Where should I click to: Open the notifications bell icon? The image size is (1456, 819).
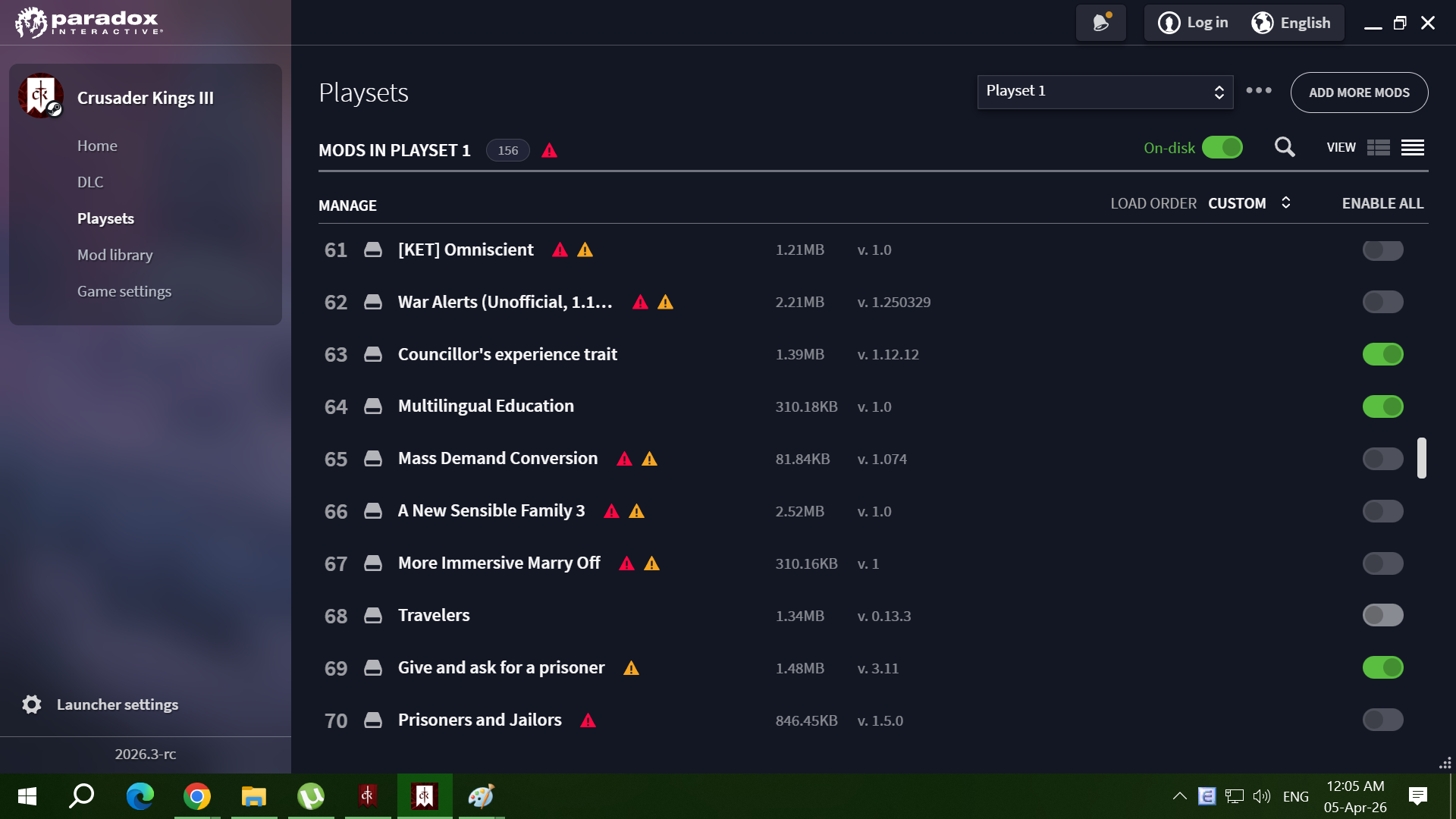coord(1100,23)
